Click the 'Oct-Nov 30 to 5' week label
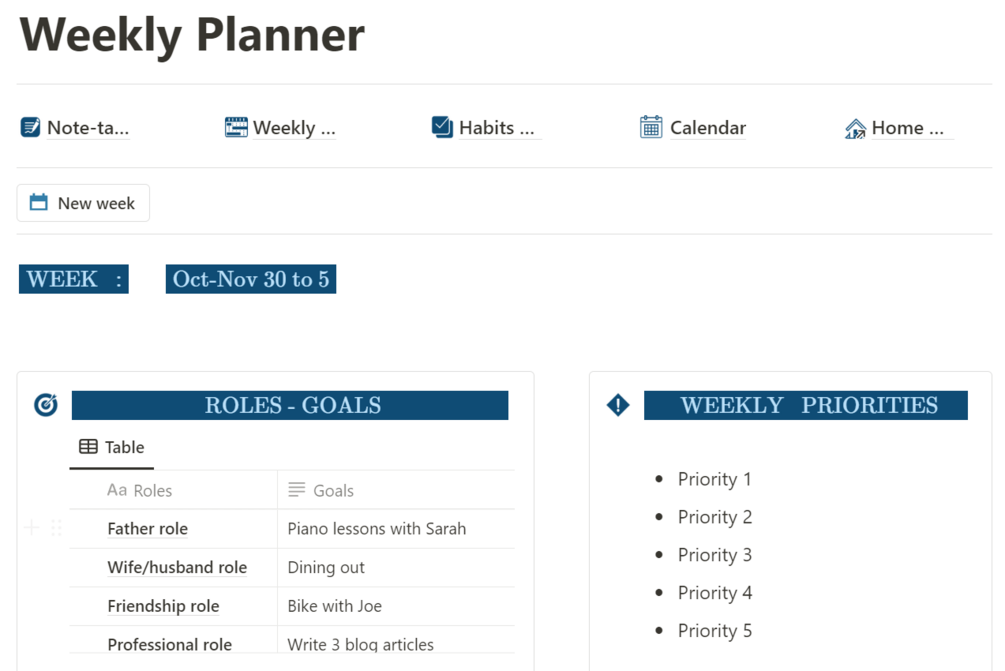The image size is (1005, 671). point(251,279)
